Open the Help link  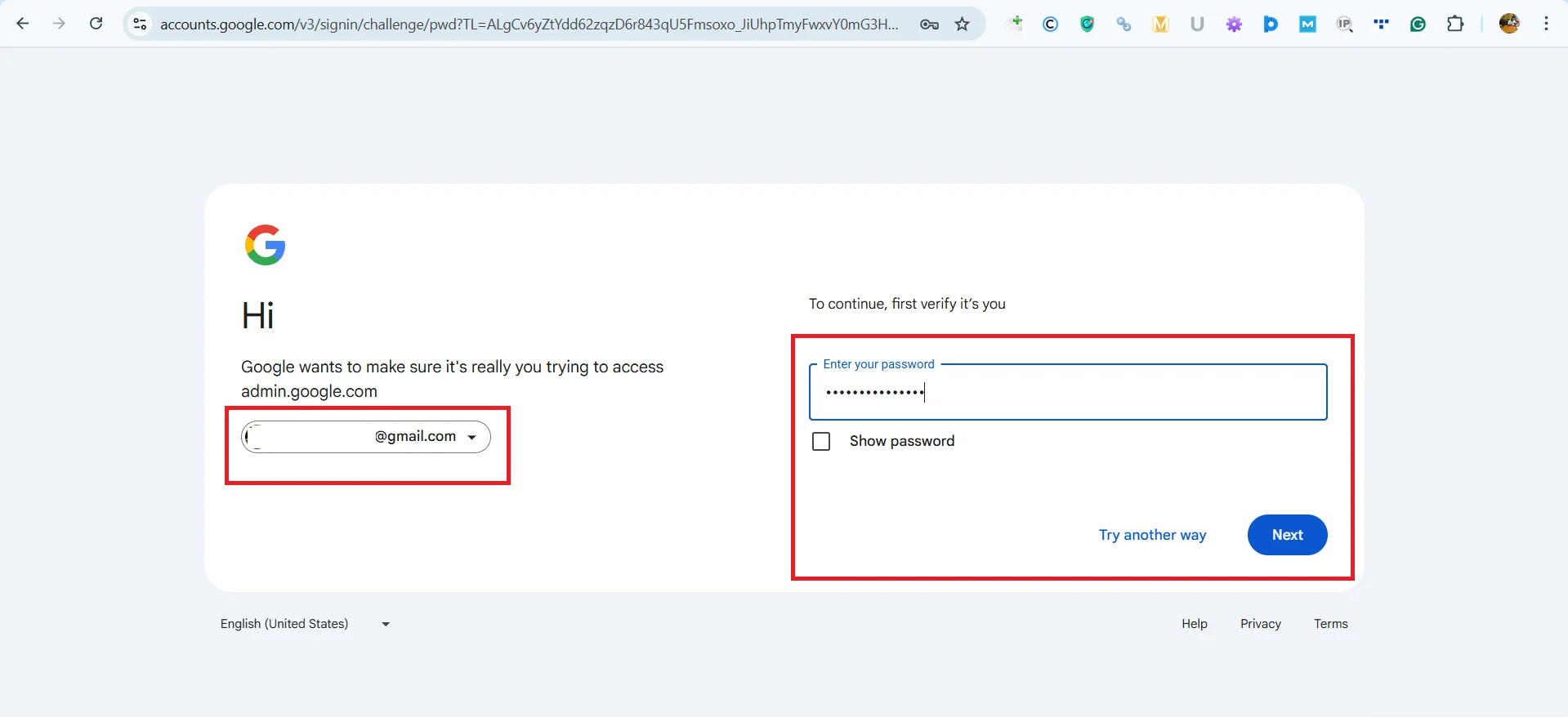coord(1194,624)
